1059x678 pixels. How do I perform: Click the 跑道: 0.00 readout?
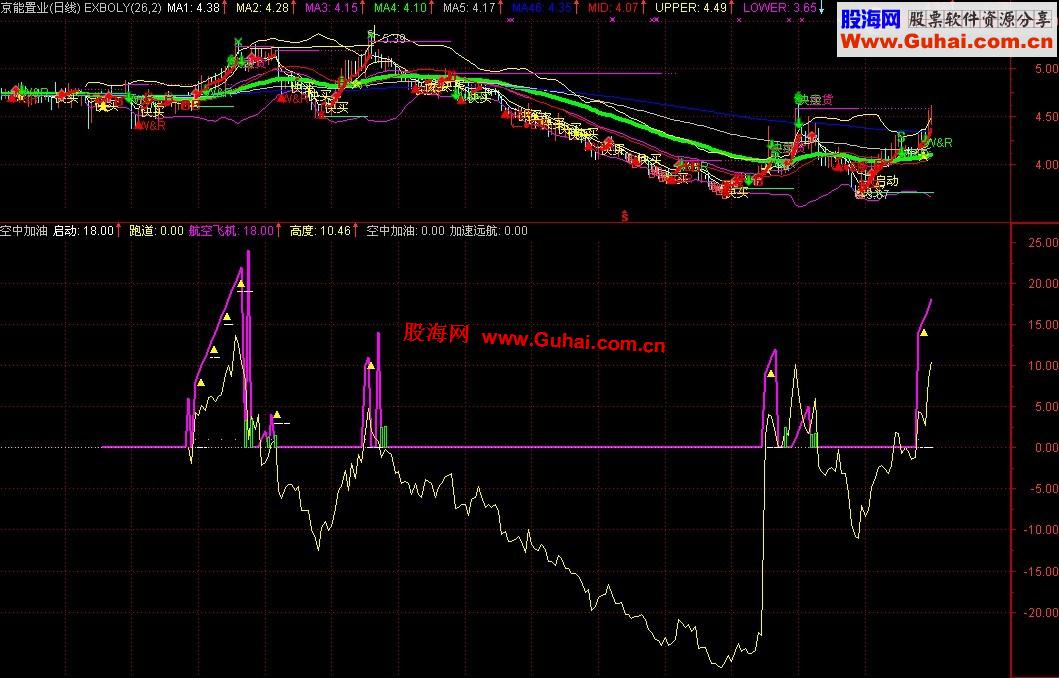click(x=156, y=231)
